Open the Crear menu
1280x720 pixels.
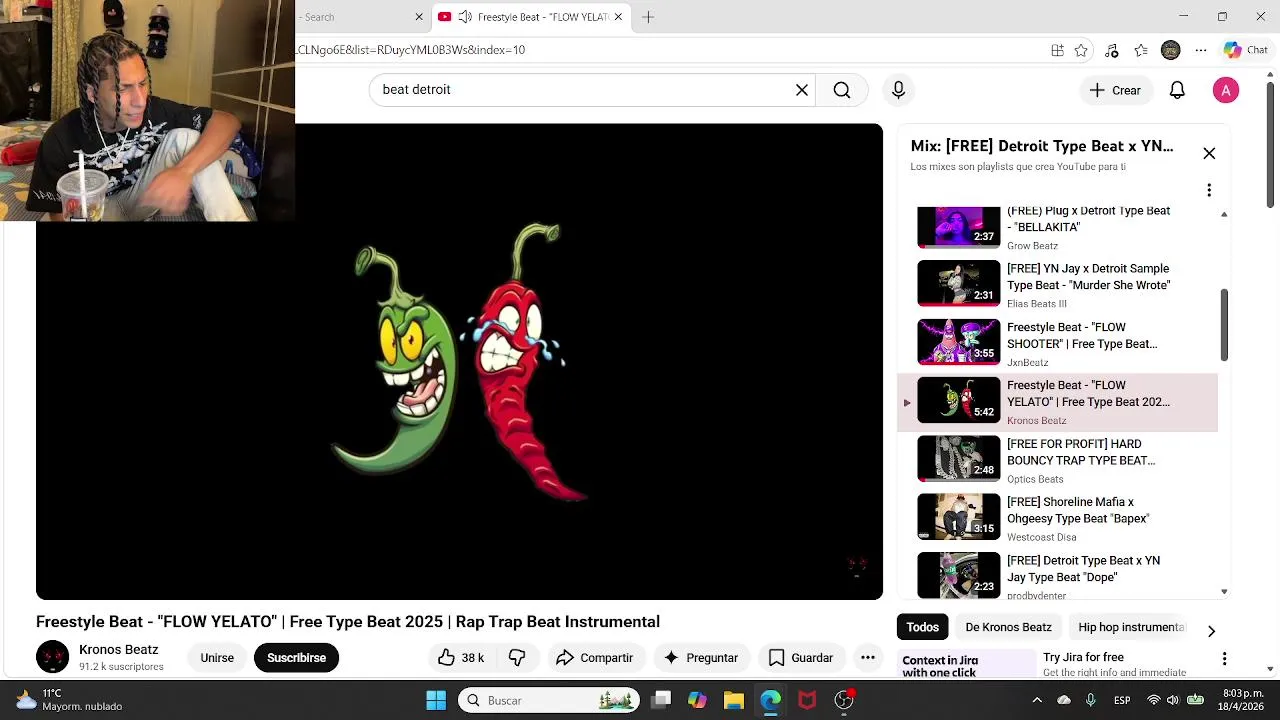pos(1115,90)
